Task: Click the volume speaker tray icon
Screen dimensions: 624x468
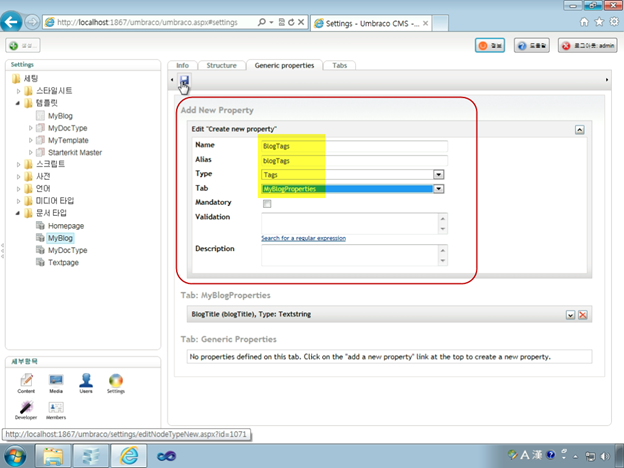Action: click(605, 456)
